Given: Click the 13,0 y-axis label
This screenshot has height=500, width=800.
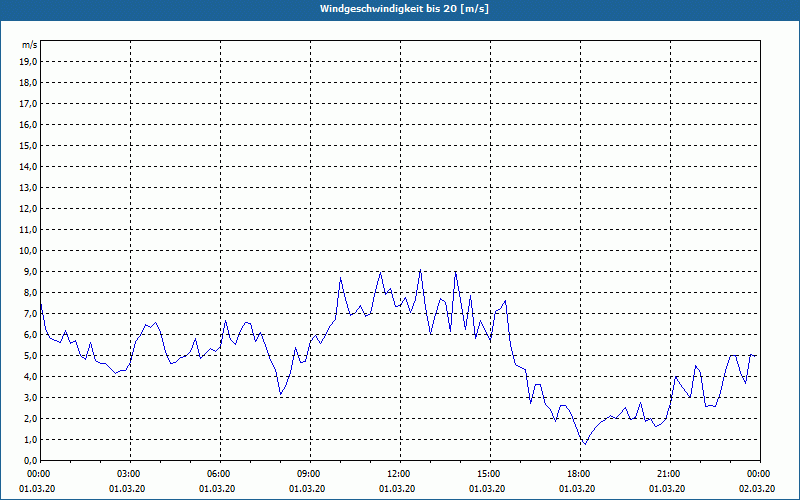Looking at the screenshot, I should pyautogui.click(x=28, y=188).
